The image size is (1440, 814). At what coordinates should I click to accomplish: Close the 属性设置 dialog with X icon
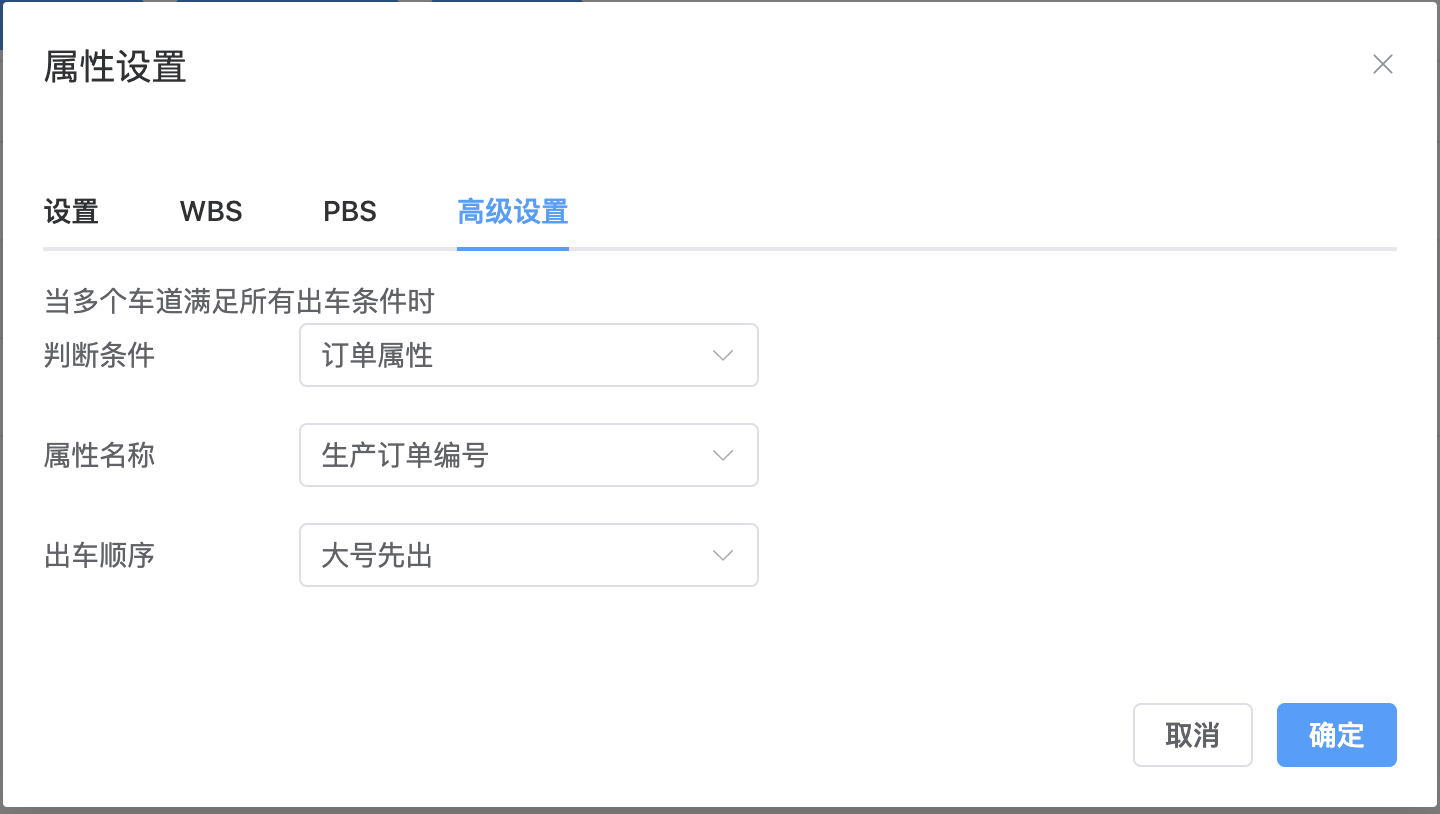click(x=1382, y=65)
